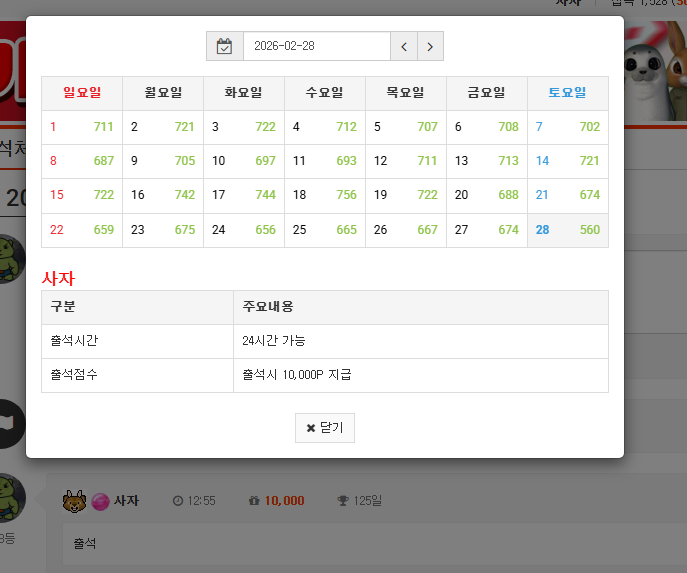Click the calendar icon beside date field
Screen dimensions: 687x573
click(225, 46)
